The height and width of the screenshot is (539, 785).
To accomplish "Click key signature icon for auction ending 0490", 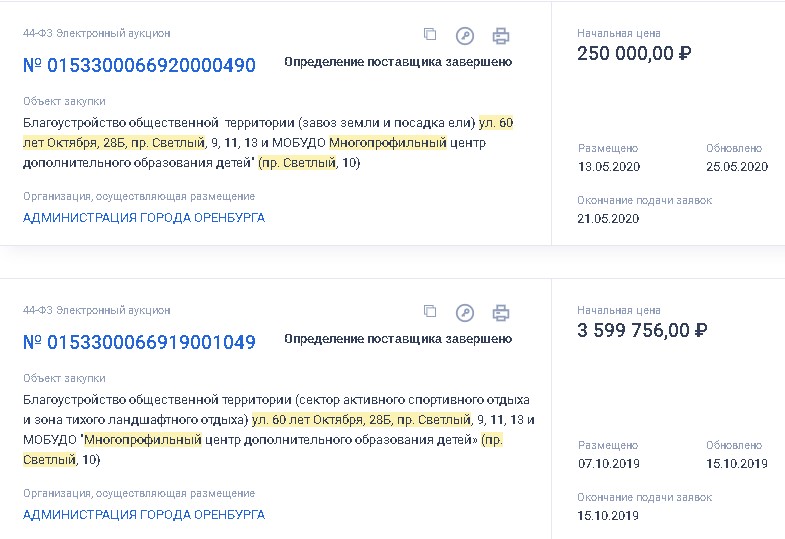I will (x=465, y=36).
